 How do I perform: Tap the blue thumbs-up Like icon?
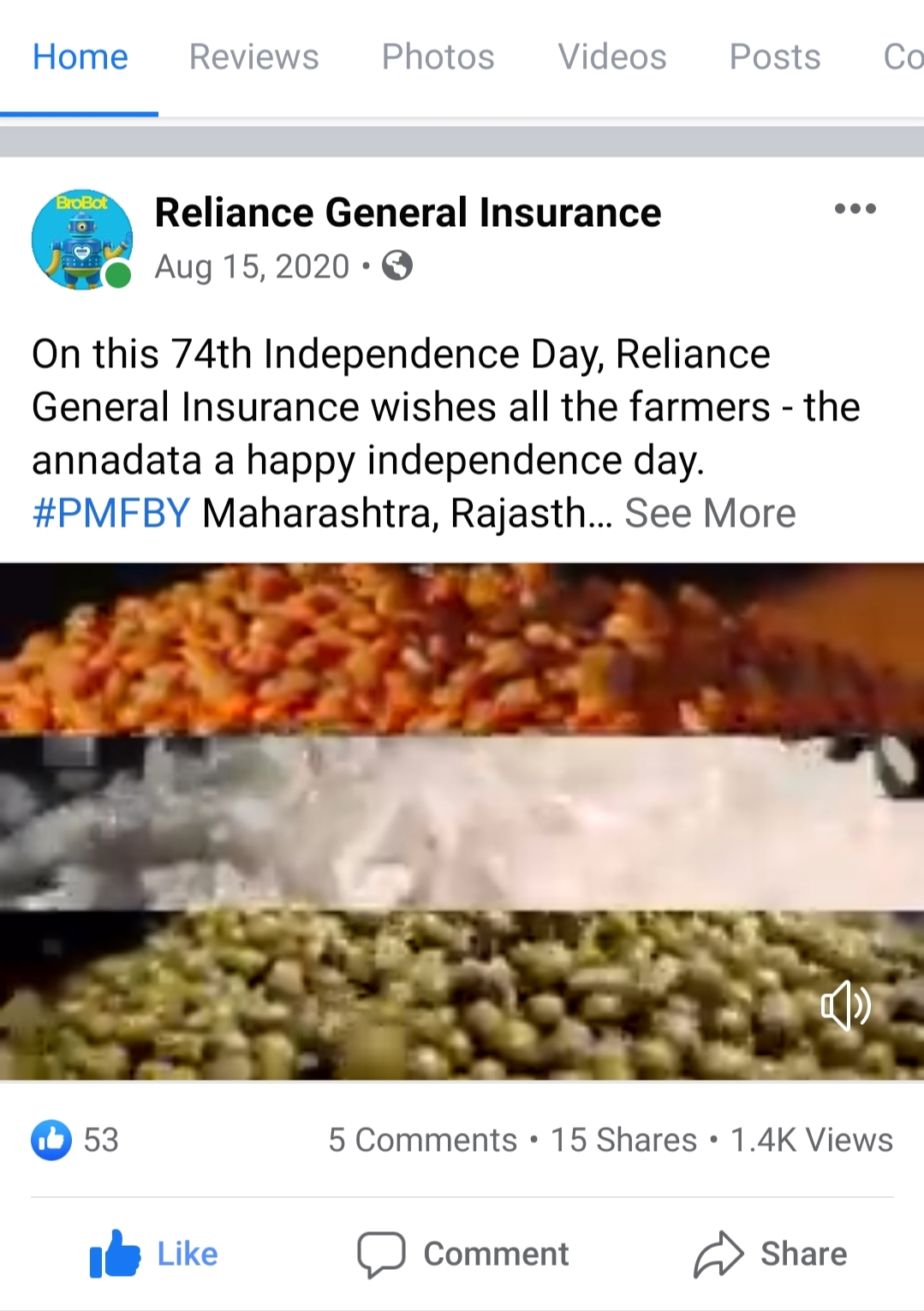point(115,1254)
